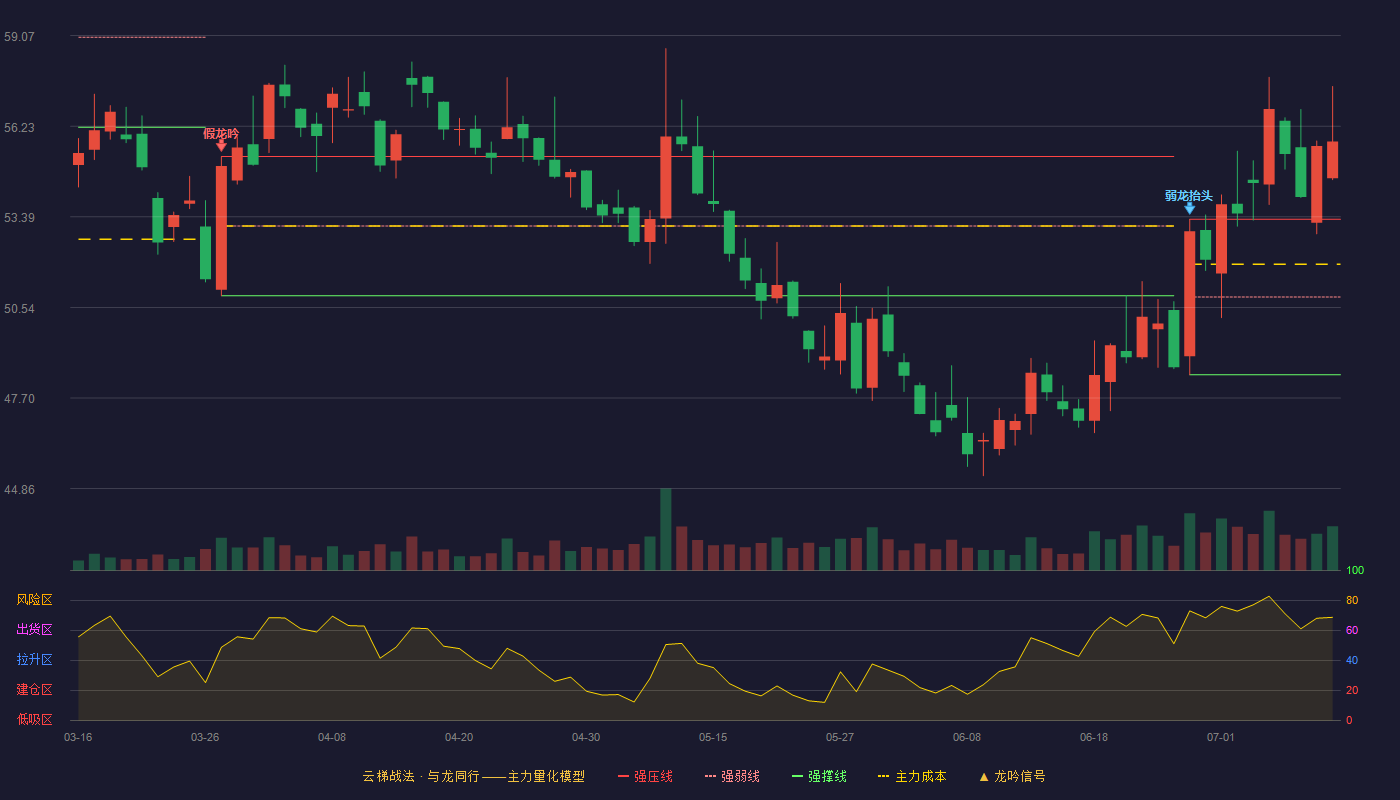Click the 80 indicator scale label

point(1352,600)
